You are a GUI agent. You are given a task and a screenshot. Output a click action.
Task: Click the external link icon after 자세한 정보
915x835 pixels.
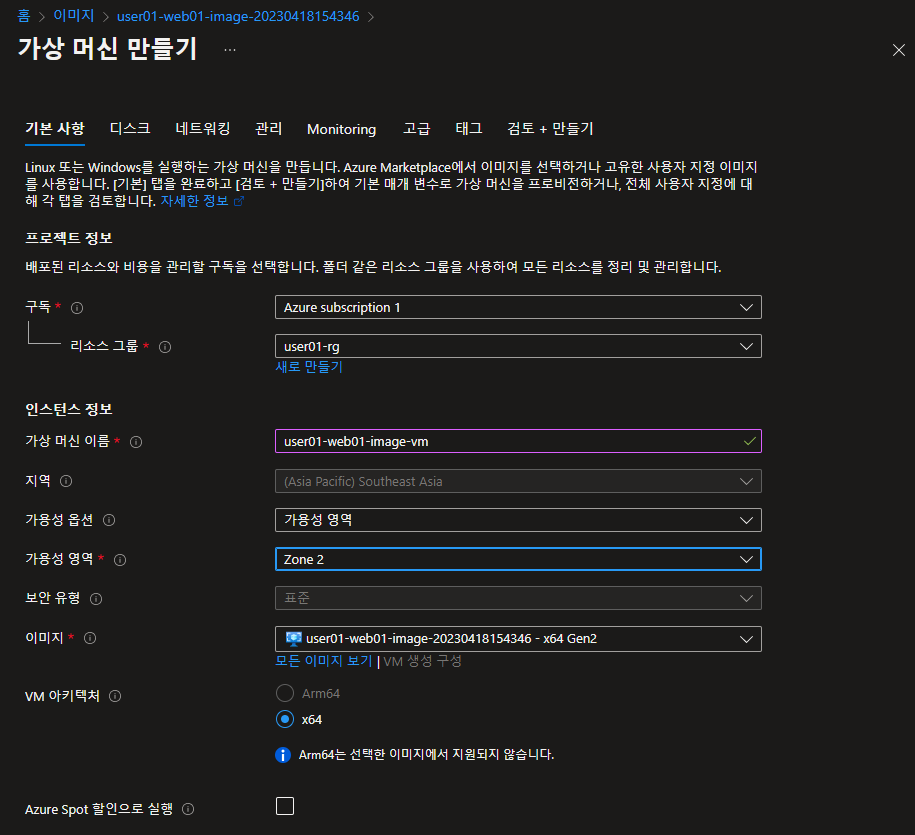(x=239, y=201)
